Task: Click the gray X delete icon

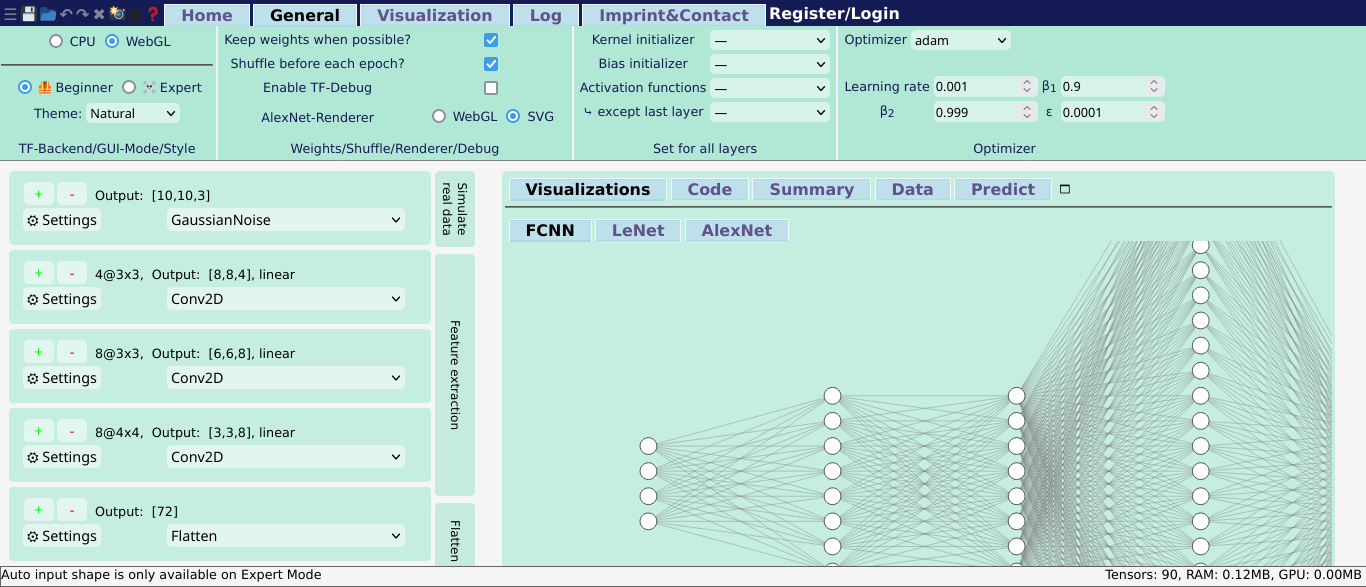Action: coord(99,14)
